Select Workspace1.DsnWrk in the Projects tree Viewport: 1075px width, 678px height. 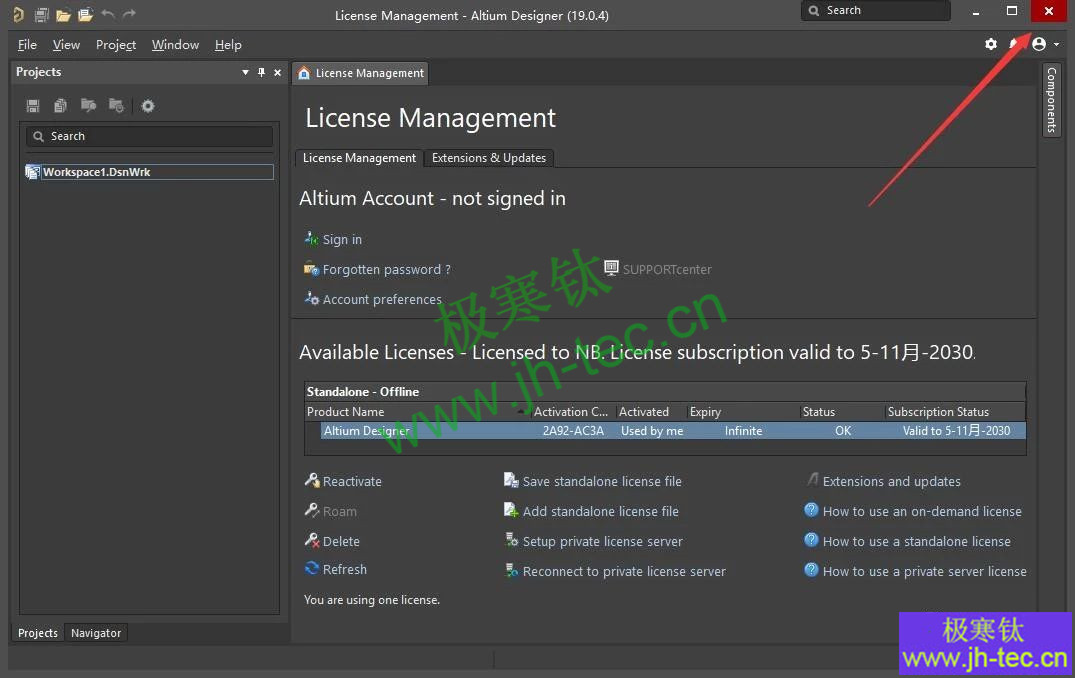click(x=149, y=172)
